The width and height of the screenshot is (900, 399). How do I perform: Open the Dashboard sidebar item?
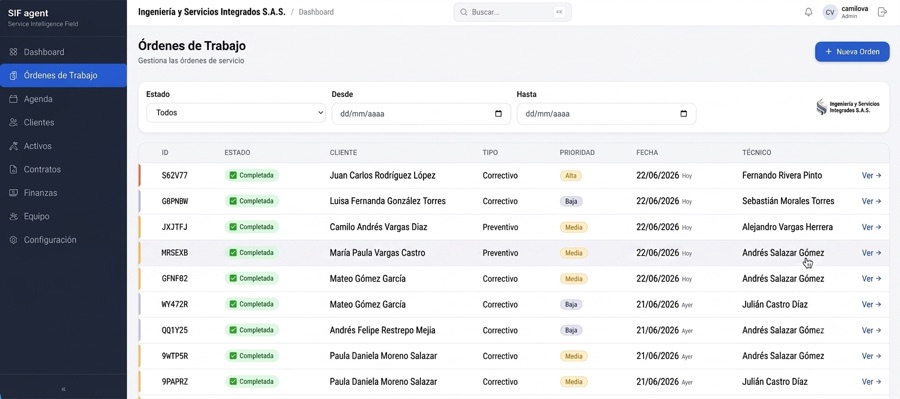(x=63, y=52)
